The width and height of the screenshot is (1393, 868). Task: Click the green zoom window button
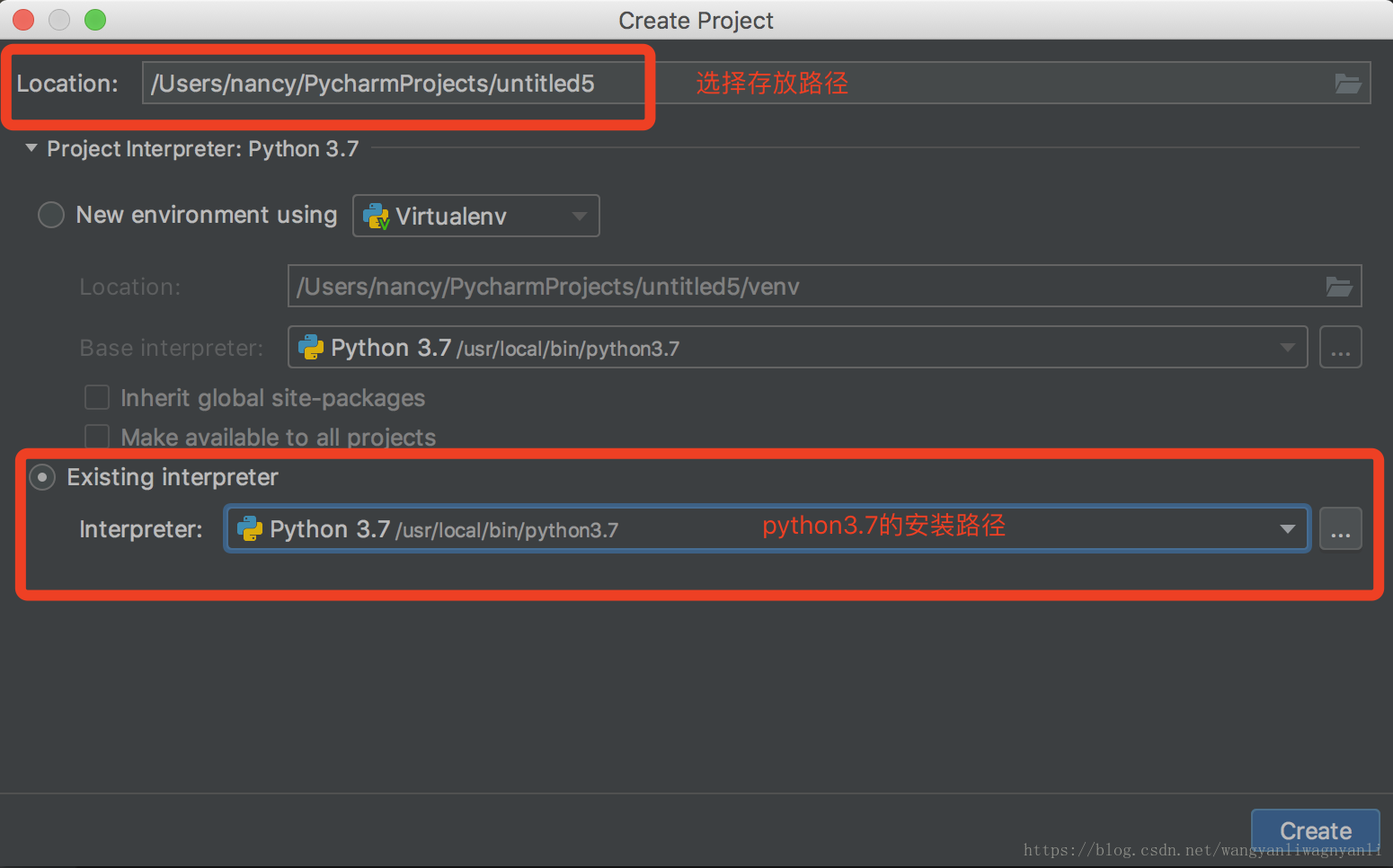pos(95,20)
